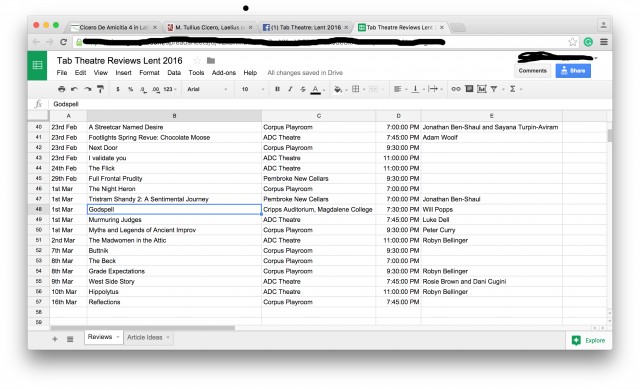Decrease decimal places icon
Viewport: 640px width, 389px height.
click(143, 89)
